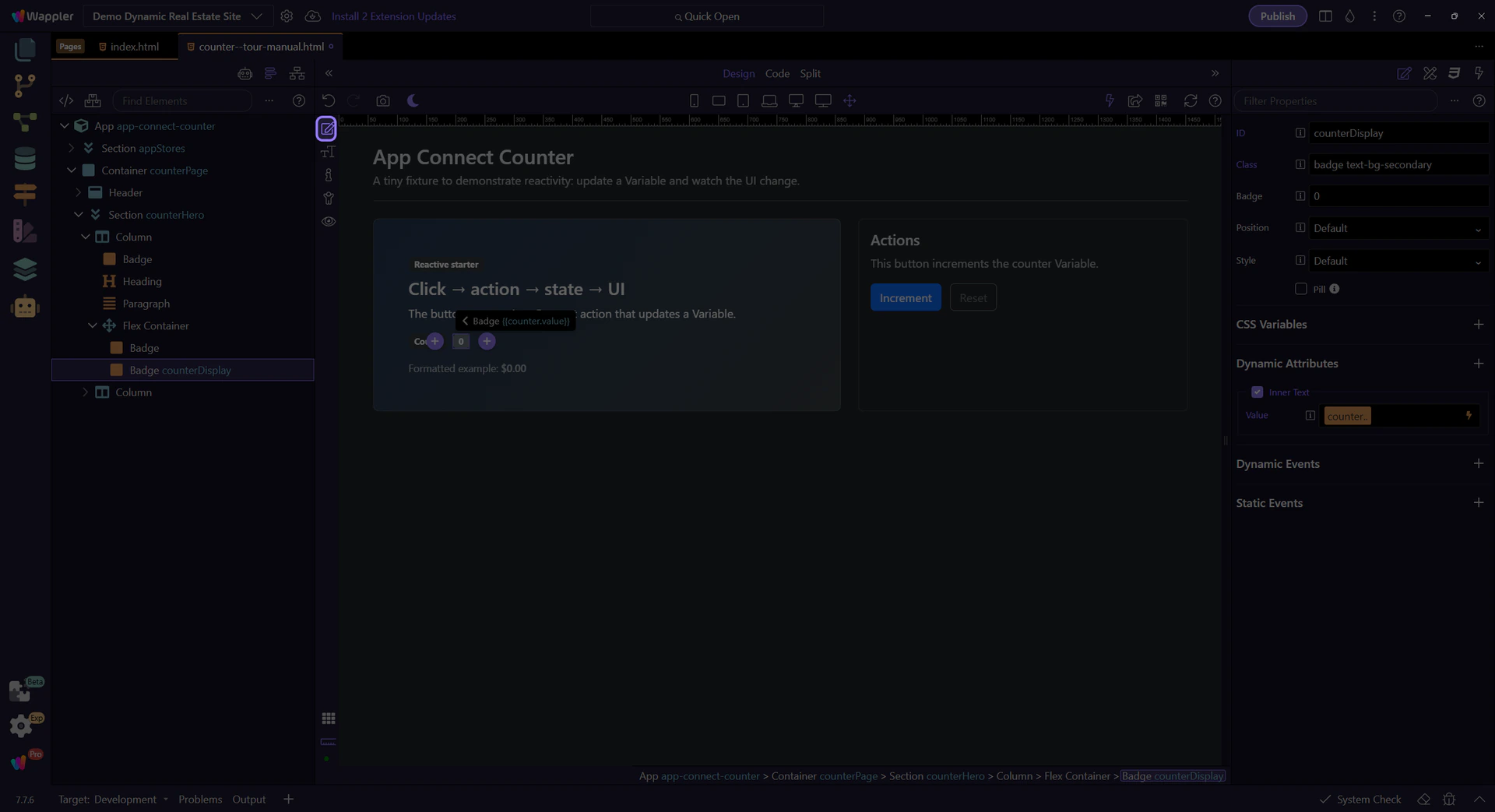1495x812 pixels.
Task: Expand the Section appStores tree node
Action: coord(72,148)
